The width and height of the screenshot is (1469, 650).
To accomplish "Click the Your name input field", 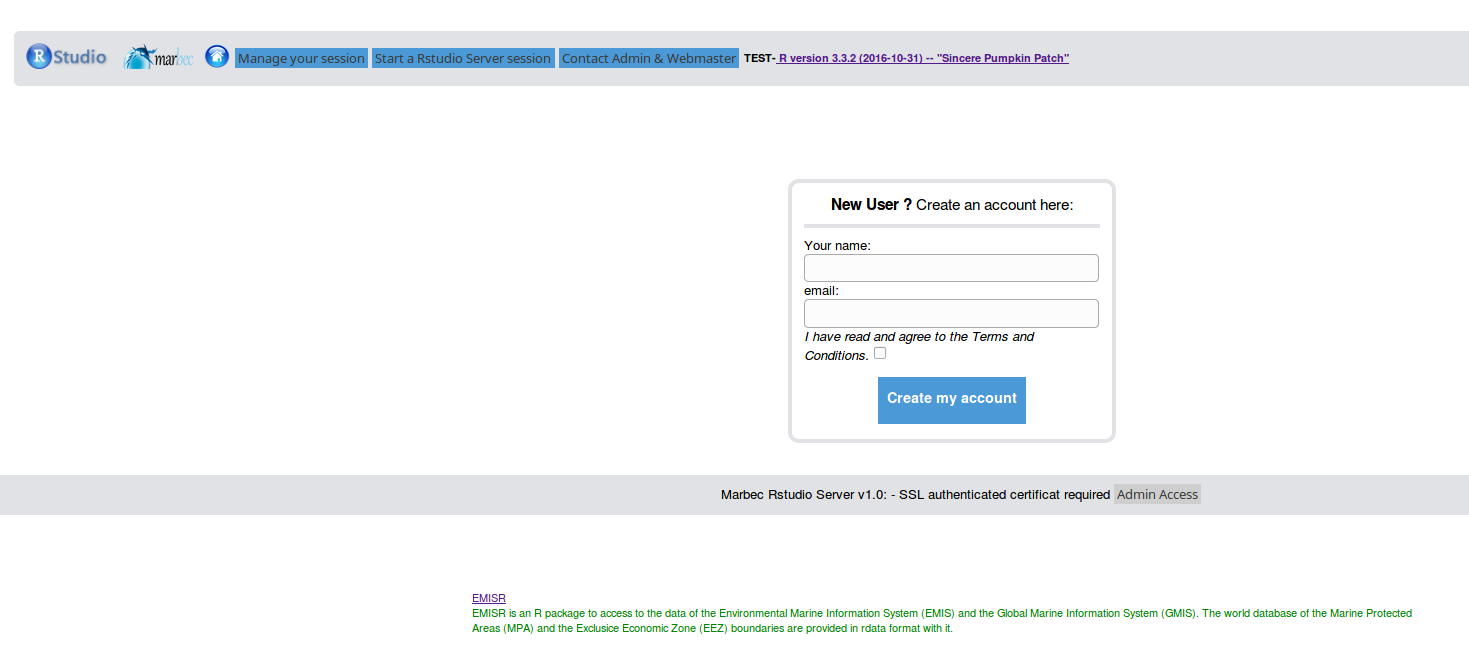I will [x=950, y=268].
